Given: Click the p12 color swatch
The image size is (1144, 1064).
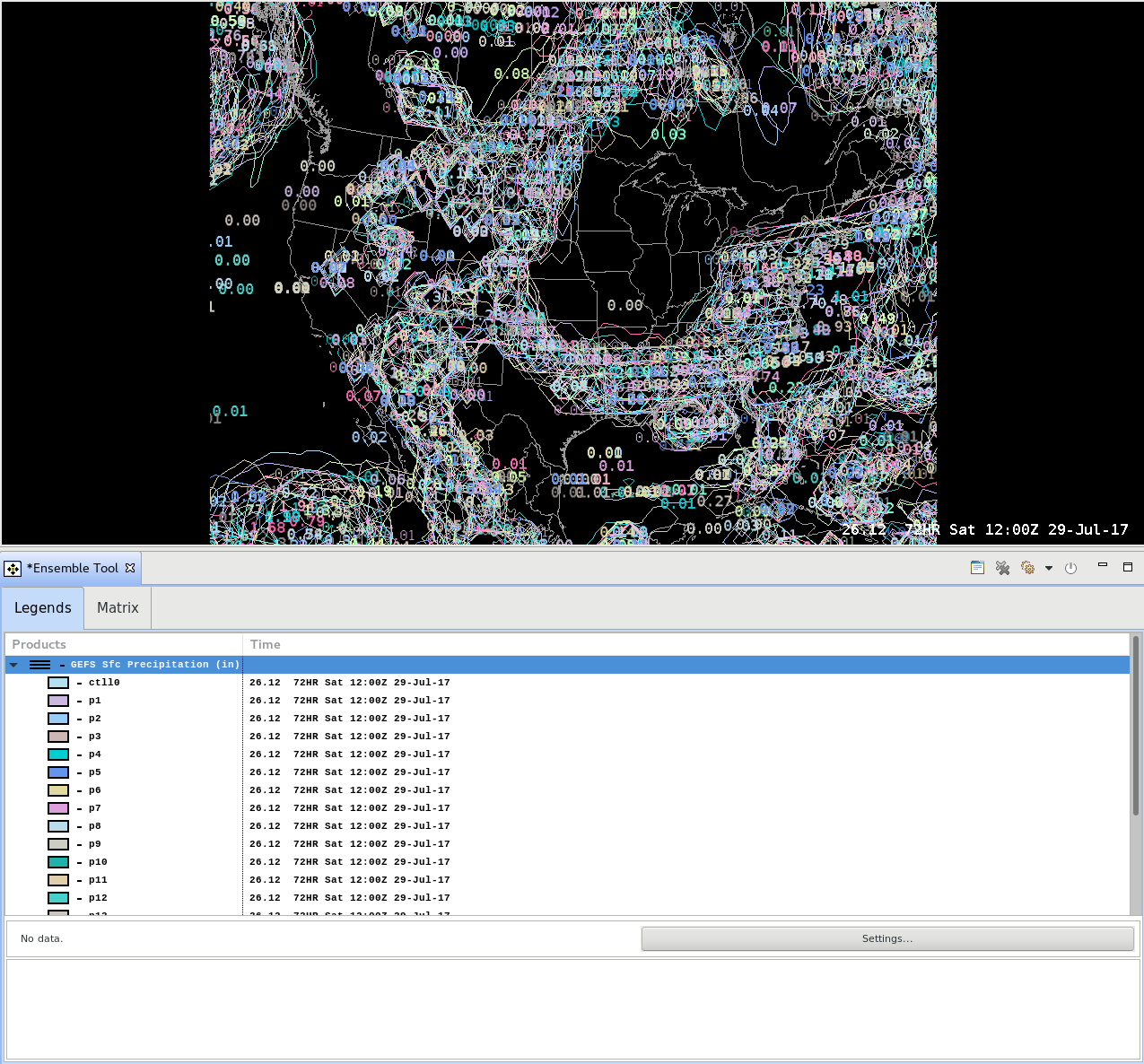Looking at the screenshot, I should pos(58,898).
